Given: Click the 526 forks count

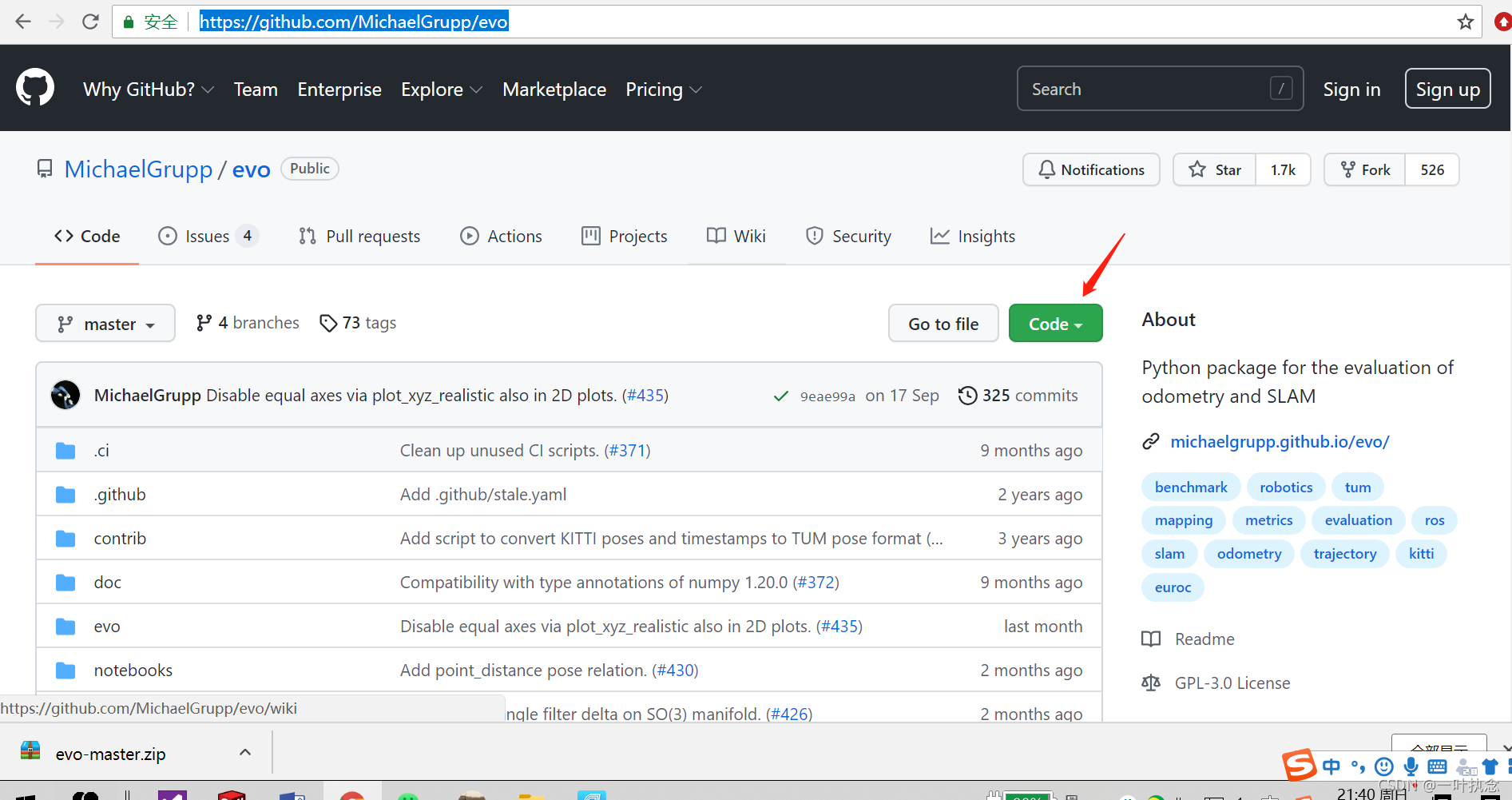Looking at the screenshot, I should click(1432, 169).
